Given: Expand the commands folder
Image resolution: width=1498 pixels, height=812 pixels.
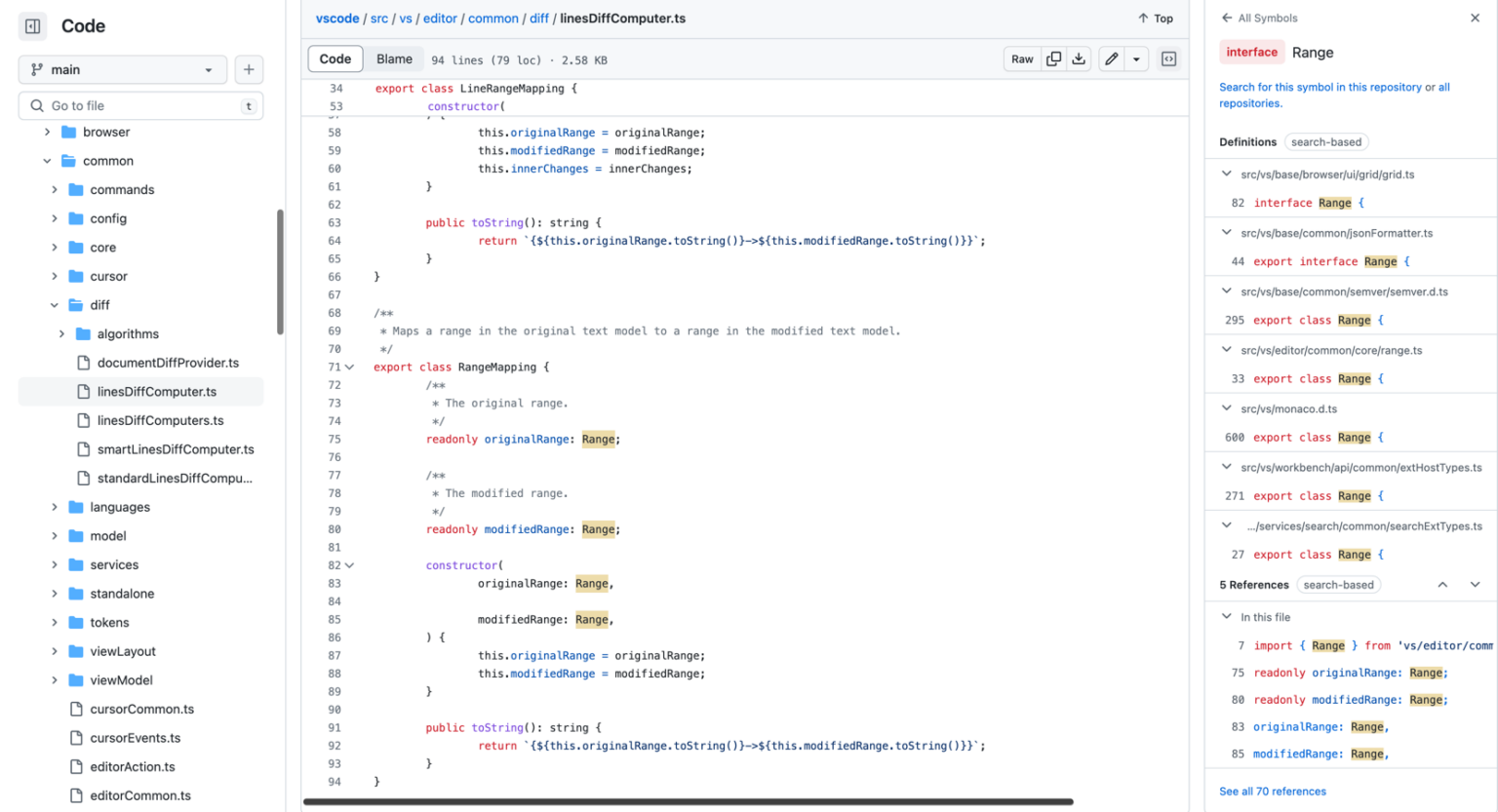Looking at the screenshot, I should [55, 190].
